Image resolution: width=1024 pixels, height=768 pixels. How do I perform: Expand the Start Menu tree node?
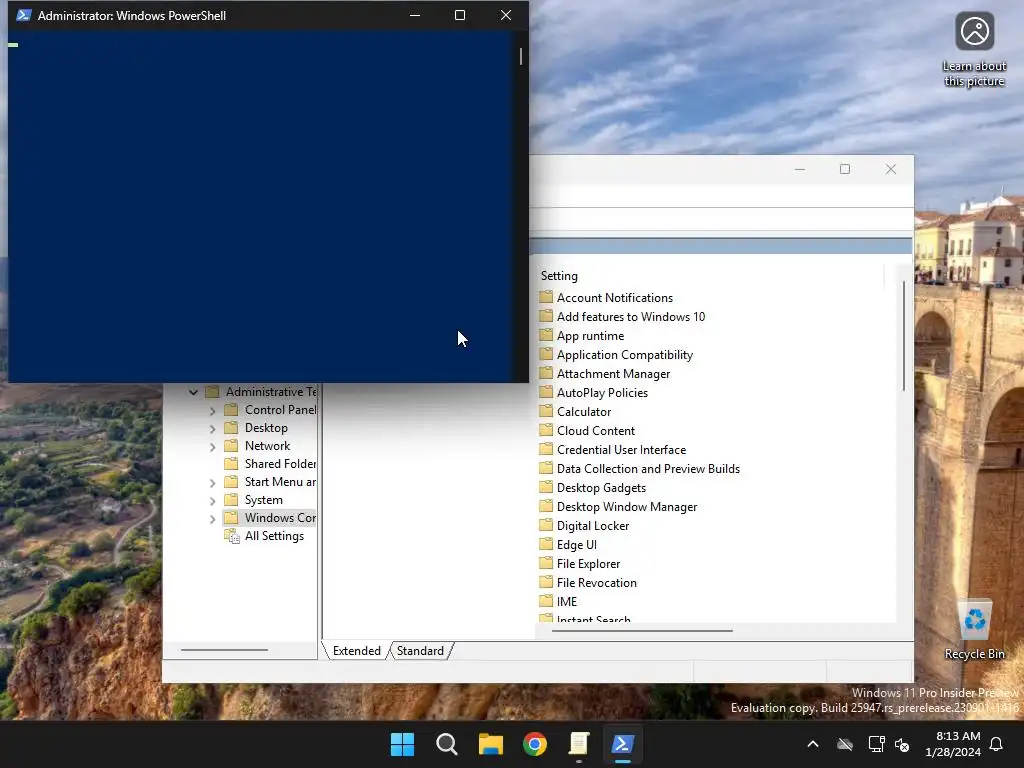[212, 483]
